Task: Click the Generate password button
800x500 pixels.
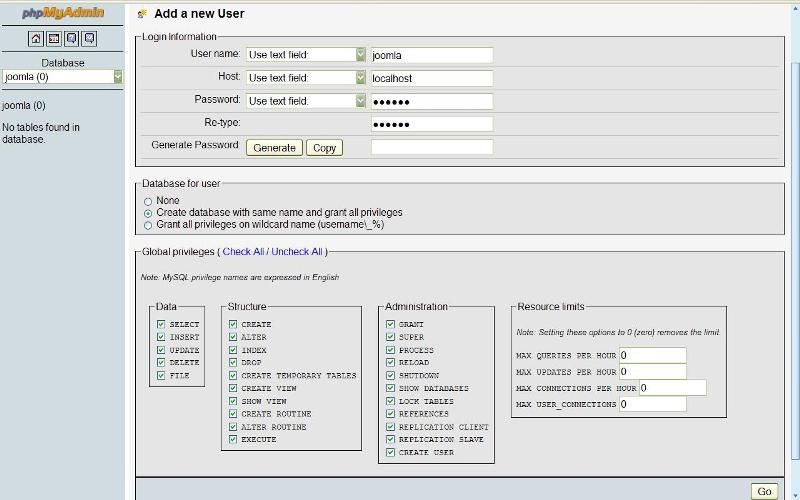Action: (x=274, y=147)
